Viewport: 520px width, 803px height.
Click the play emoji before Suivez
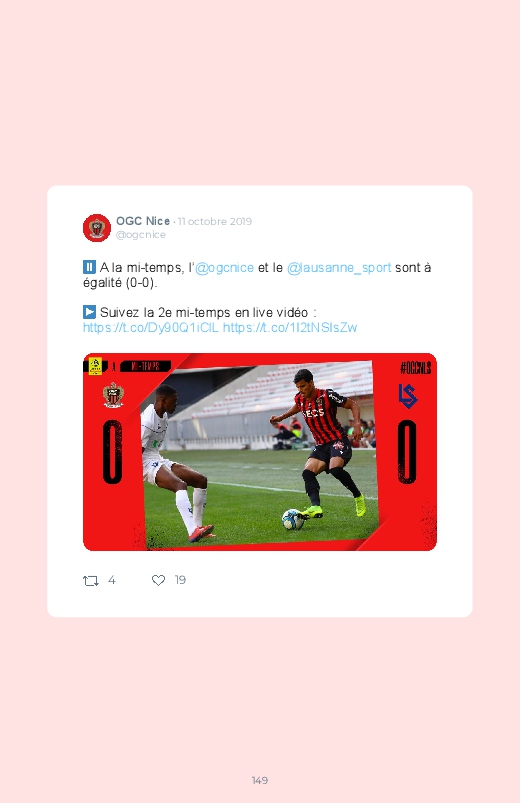coord(89,312)
